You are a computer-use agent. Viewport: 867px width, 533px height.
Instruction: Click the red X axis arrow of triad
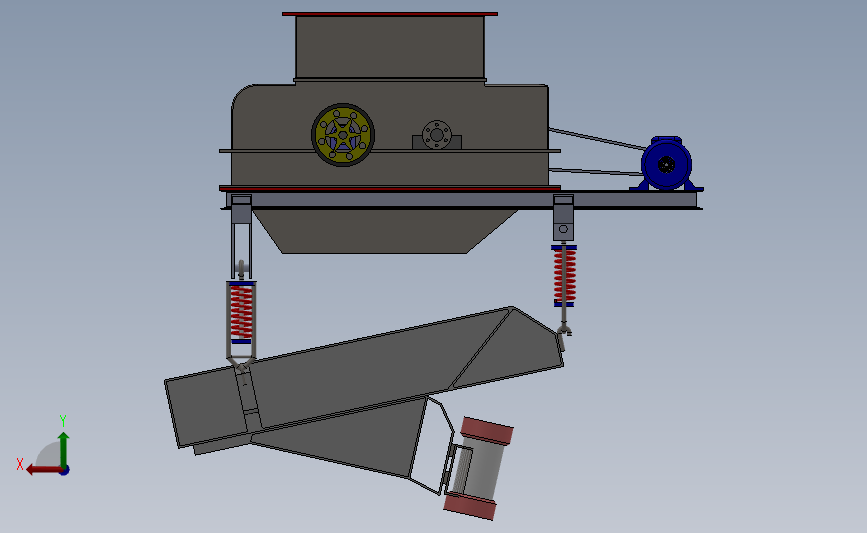43,470
